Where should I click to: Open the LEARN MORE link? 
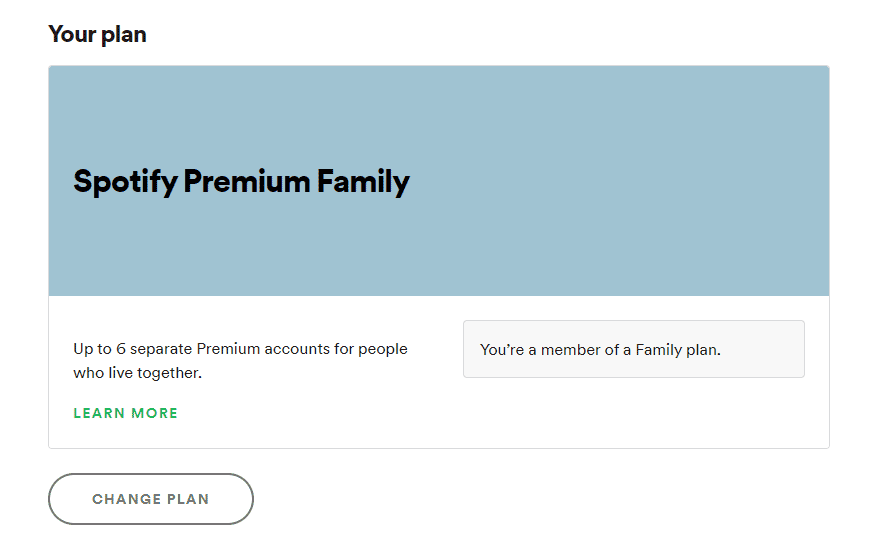125,413
